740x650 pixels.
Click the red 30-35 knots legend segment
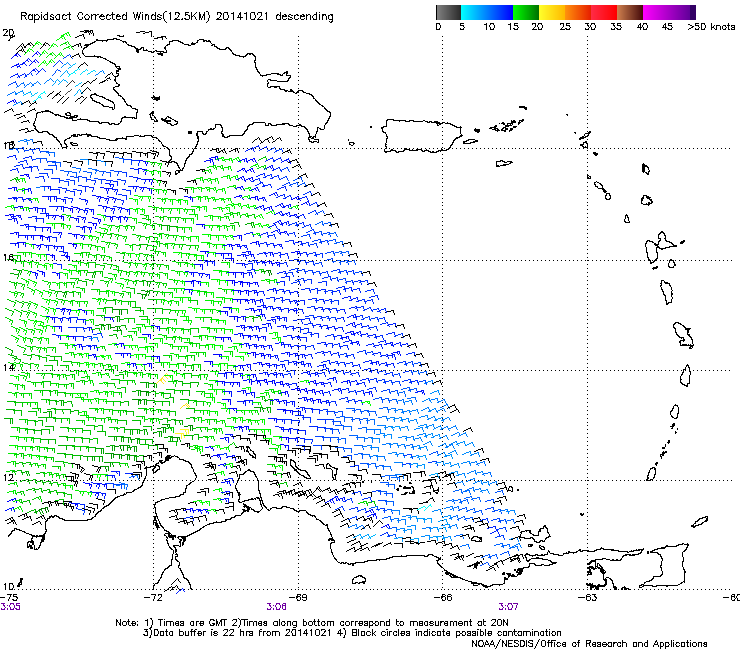pos(604,12)
